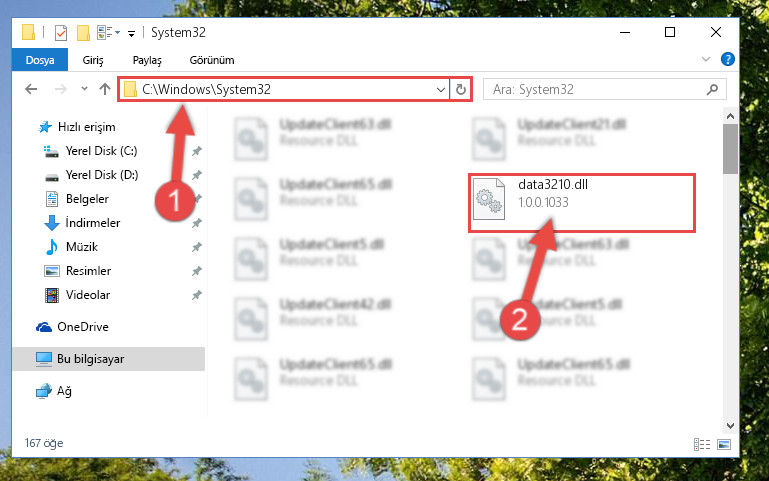This screenshot has width=769, height=481.
Task: Switch to details view layout icon
Action: pyautogui.click(x=702, y=444)
